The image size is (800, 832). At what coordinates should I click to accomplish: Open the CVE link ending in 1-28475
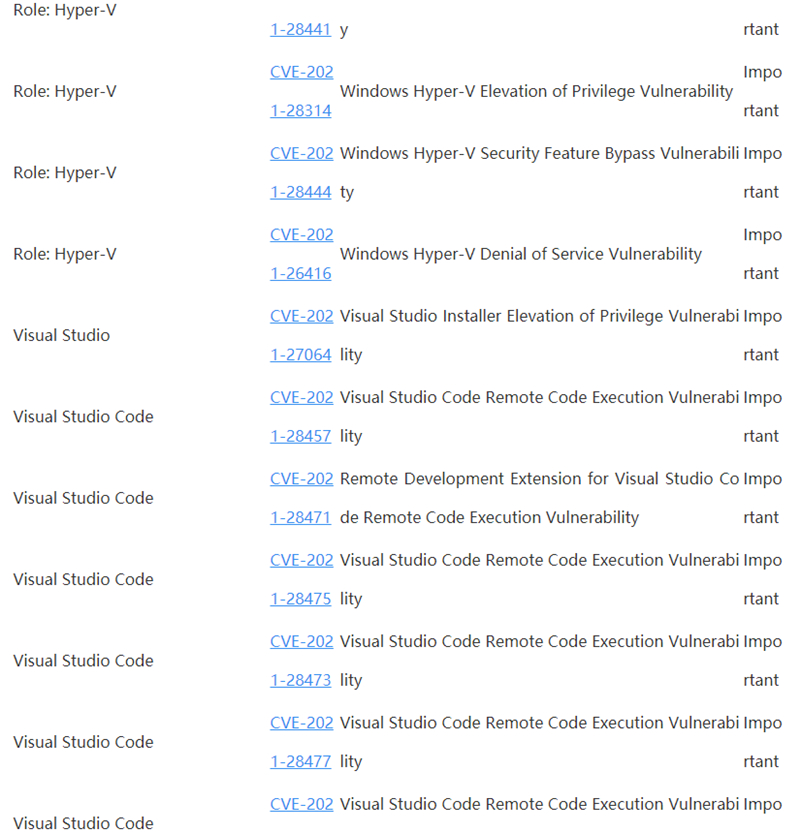pos(300,599)
